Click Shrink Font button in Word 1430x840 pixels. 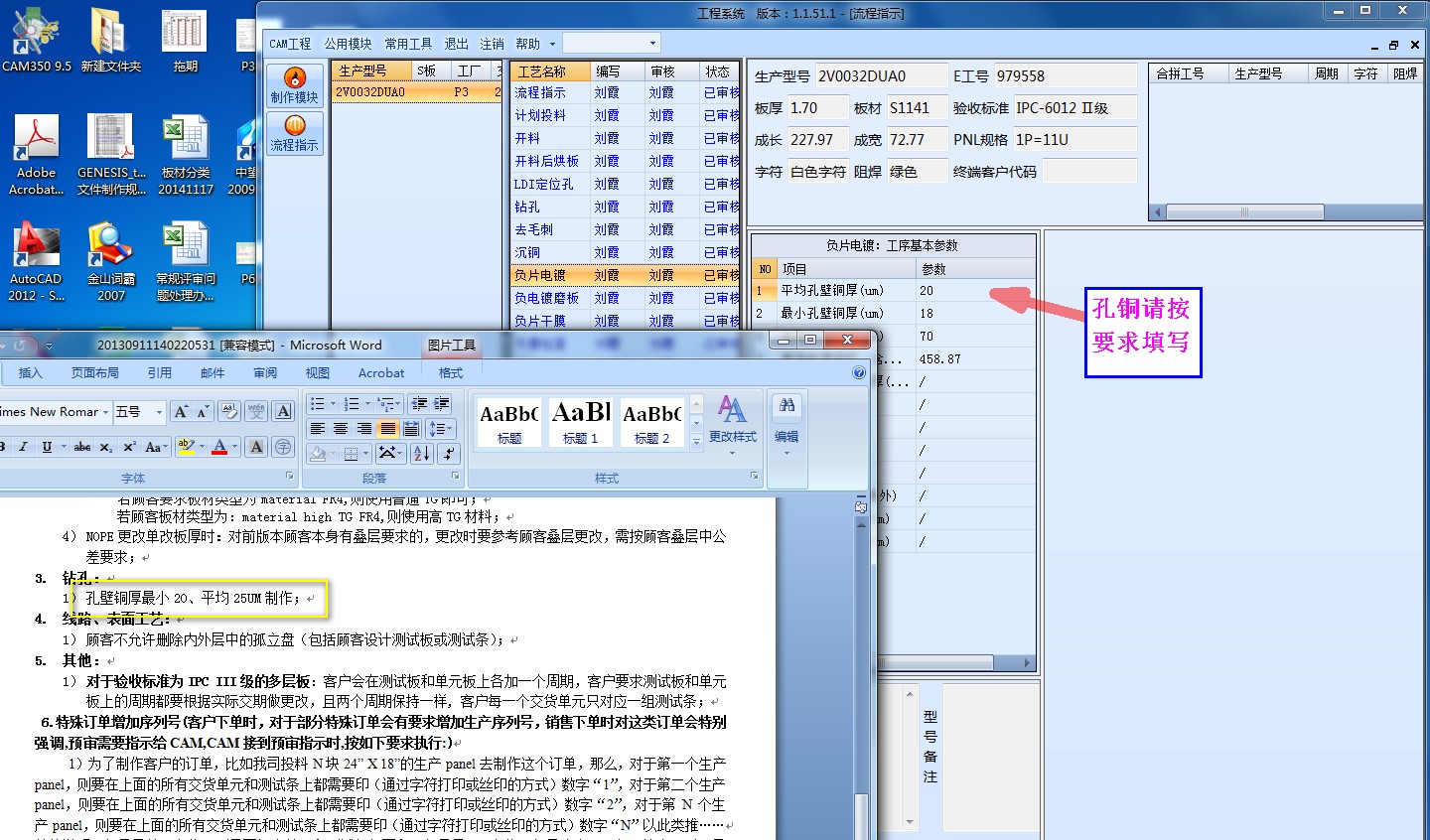[202, 411]
